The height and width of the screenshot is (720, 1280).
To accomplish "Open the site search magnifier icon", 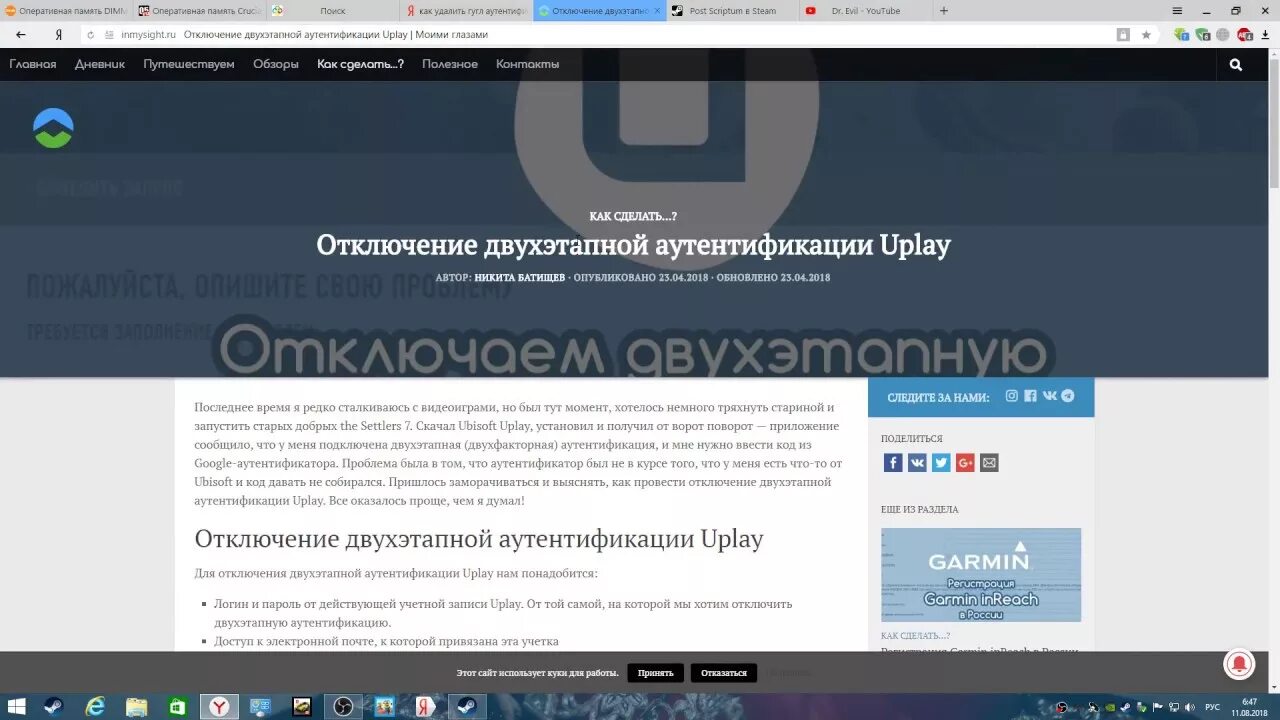I will (x=1236, y=64).
